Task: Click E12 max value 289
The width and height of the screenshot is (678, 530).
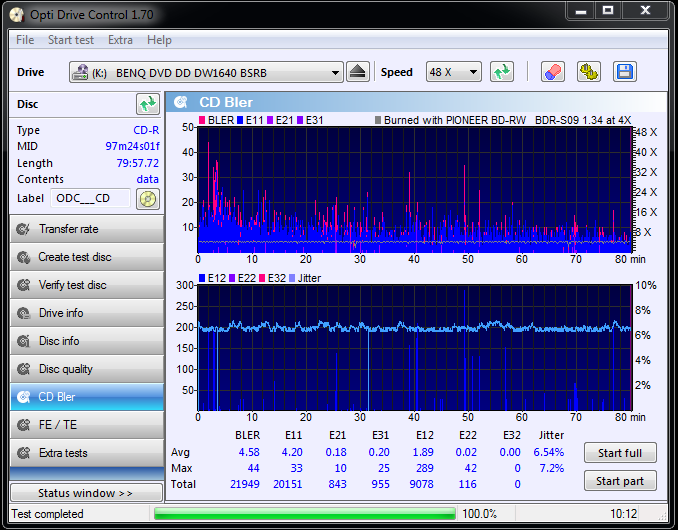Action: 424,468
